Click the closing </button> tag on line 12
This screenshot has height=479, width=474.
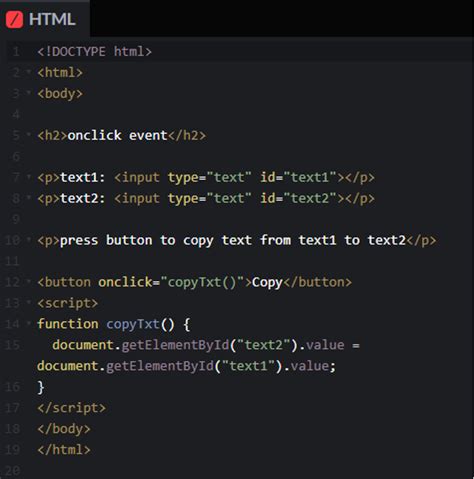[x=317, y=283]
